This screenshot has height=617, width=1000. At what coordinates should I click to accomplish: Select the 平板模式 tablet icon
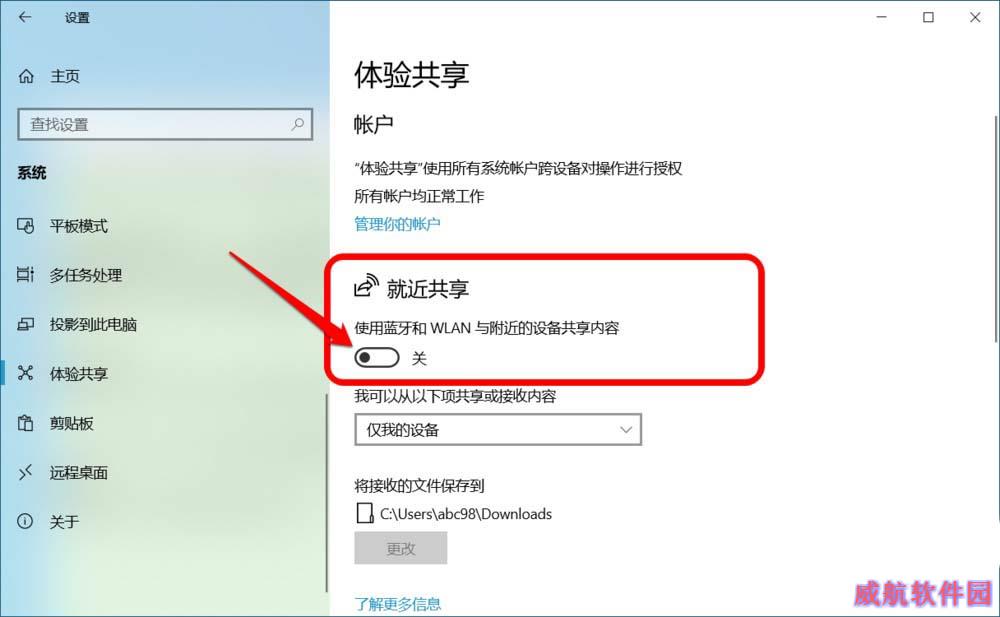click(26, 226)
